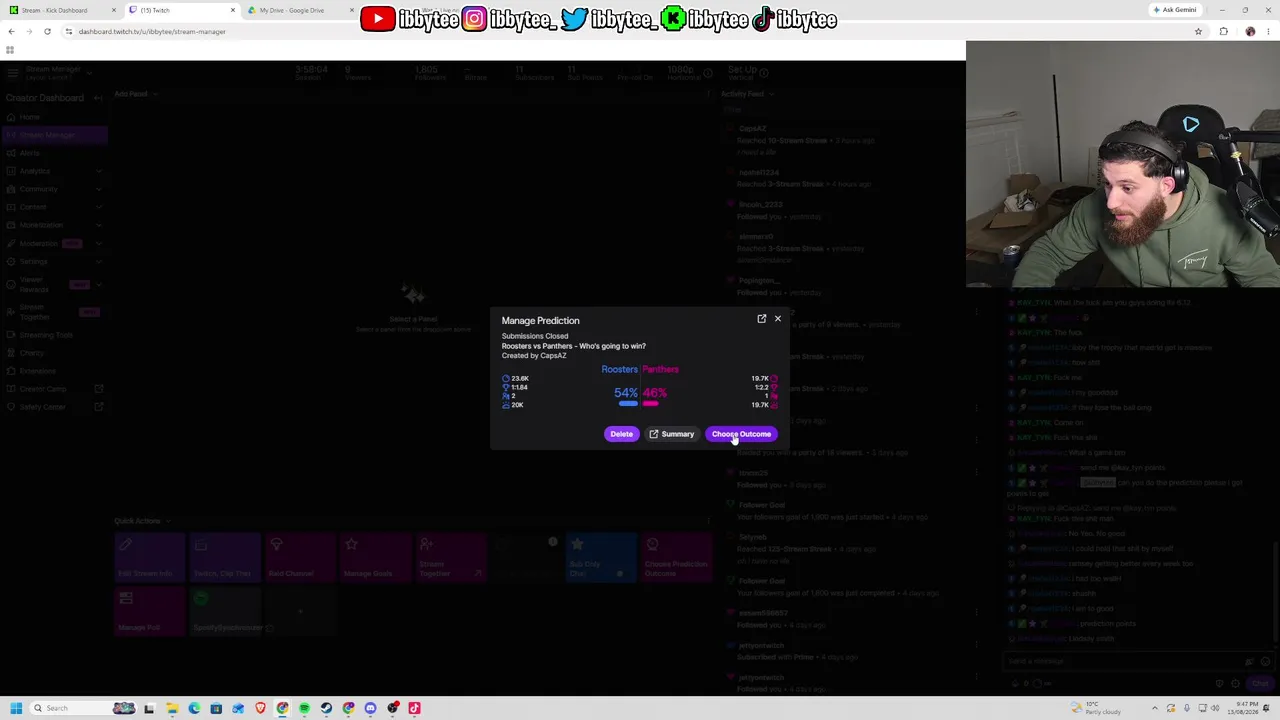The width and height of the screenshot is (1280, 720).
Task: Open Microsoft Store from the taskbar
Action: tap(216, 708)
